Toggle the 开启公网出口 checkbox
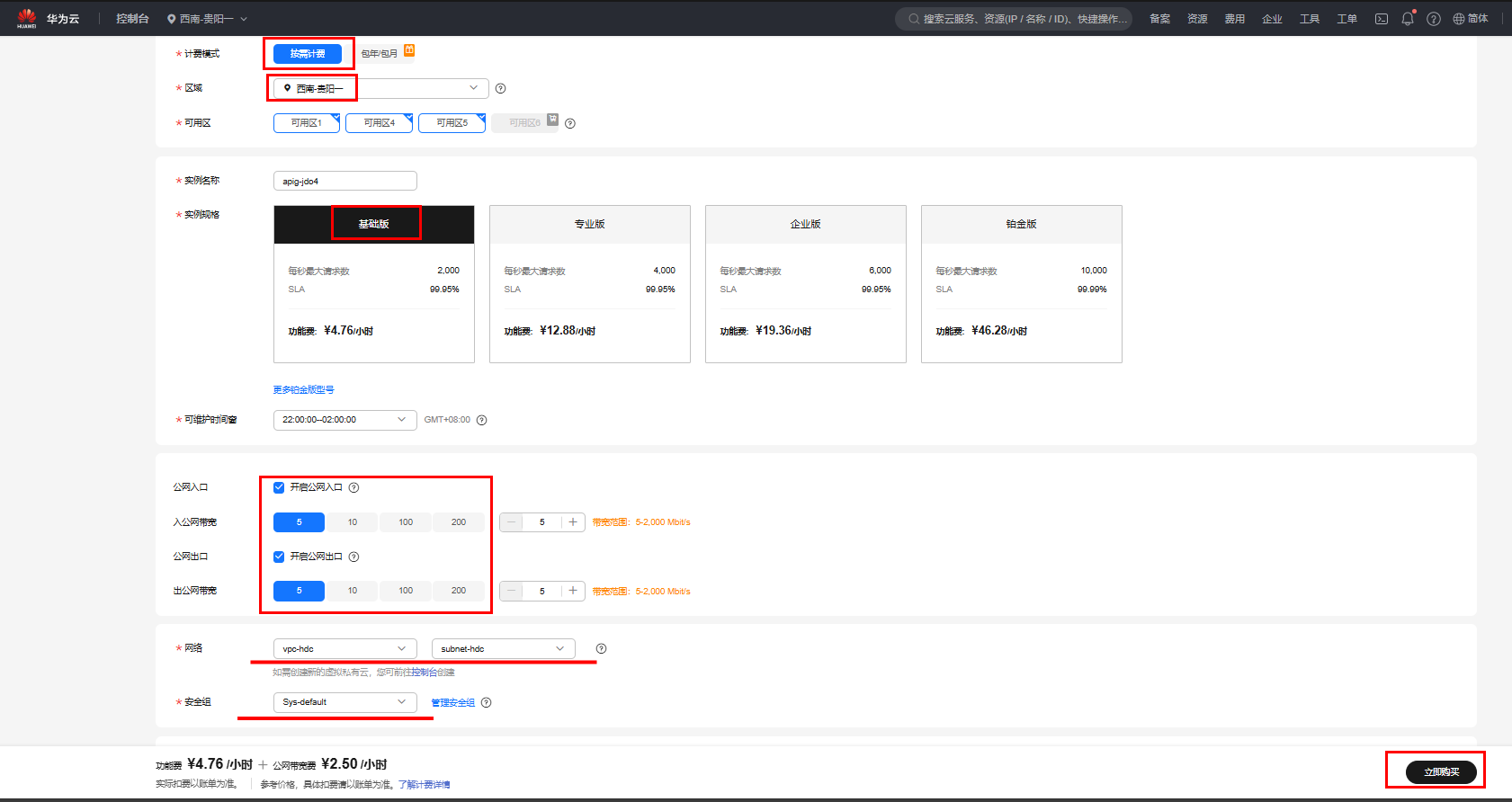The image size is (1512, 802). click(279, 557)
